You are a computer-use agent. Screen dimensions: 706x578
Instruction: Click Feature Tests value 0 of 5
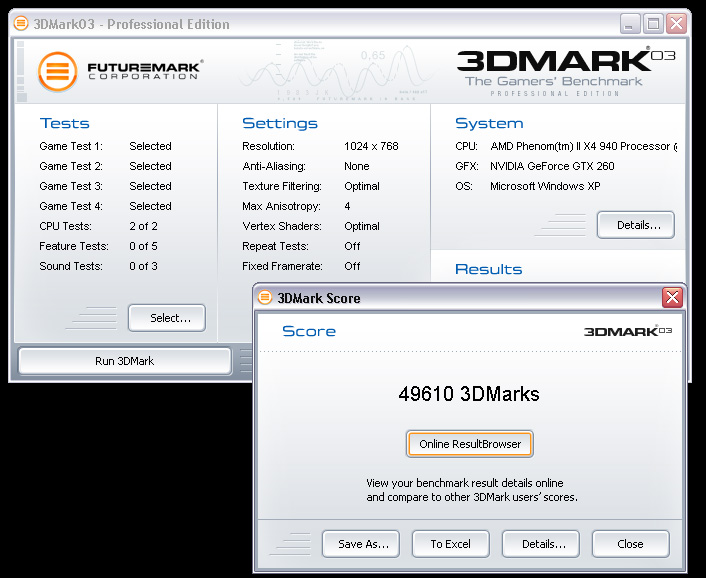[x=143, y=246]
